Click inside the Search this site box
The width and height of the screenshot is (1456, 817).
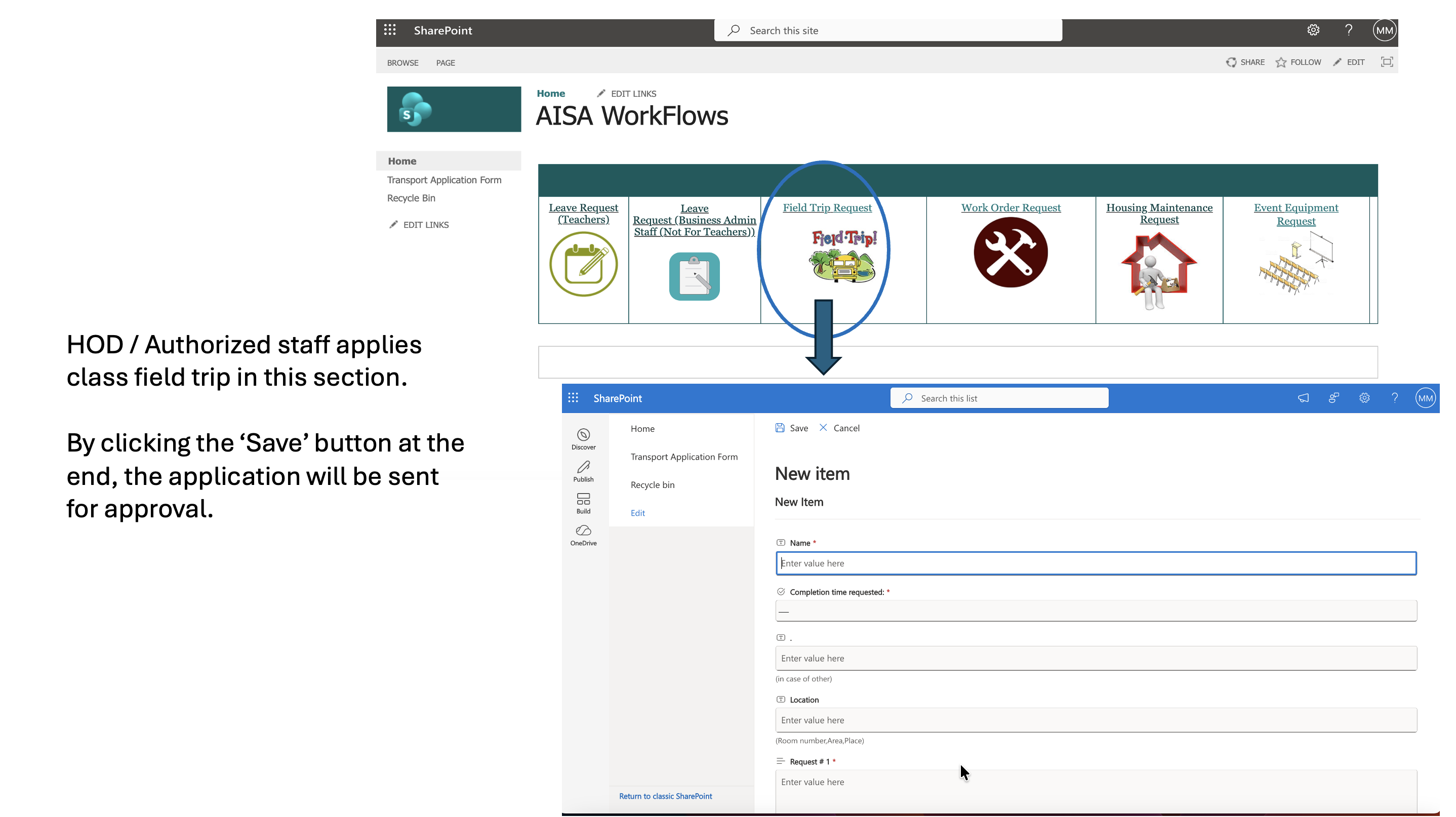[887, 30]
